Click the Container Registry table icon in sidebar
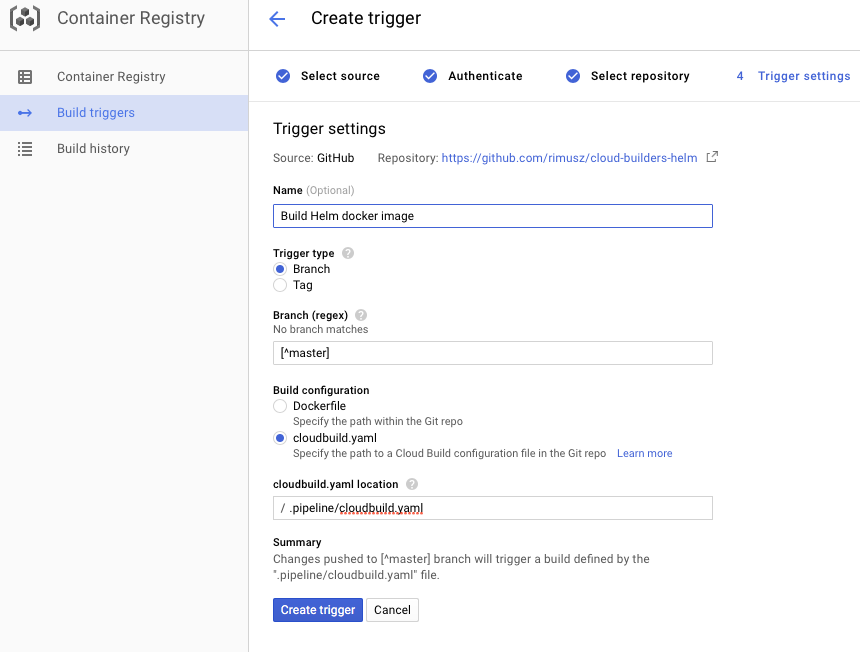Viewport: 860px width, 652px height. point(25,77)
